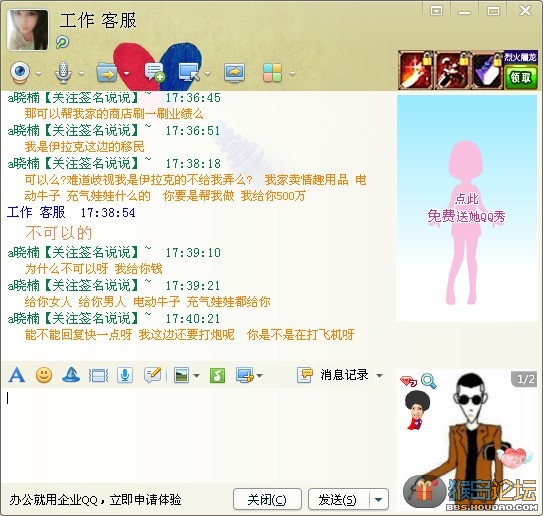Expand 消息记录 dropdown arrow

(380, 375)
